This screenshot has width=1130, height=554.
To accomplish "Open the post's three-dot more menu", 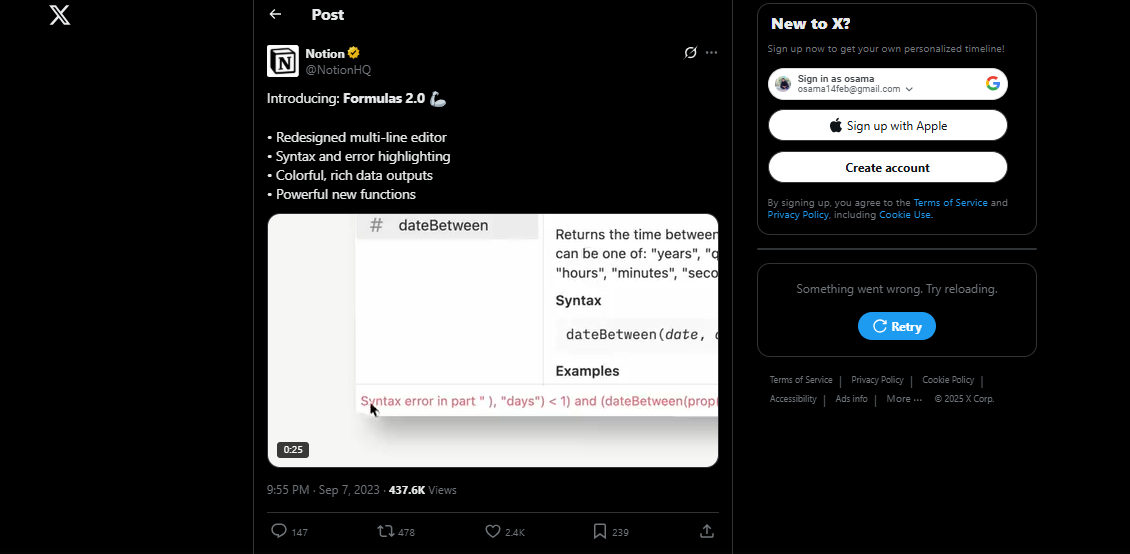I will [711, 53].
